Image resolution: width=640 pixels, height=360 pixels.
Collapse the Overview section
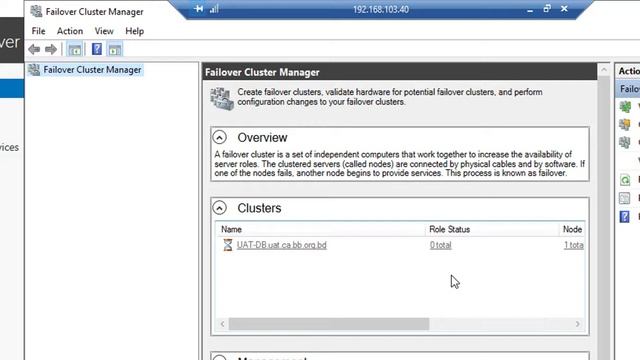[220, 138]
